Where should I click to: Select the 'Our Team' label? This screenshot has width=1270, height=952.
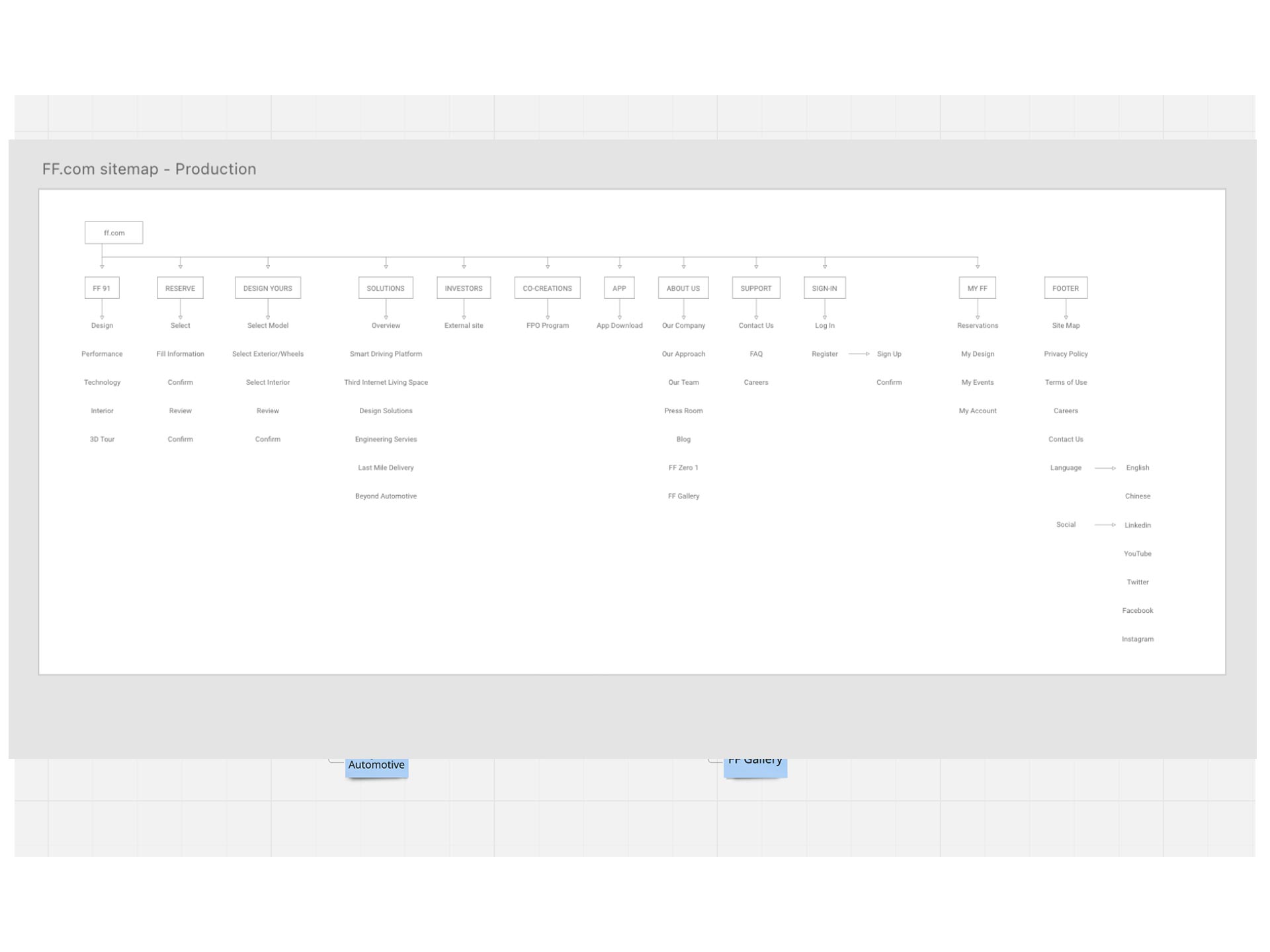coord(683,382)
